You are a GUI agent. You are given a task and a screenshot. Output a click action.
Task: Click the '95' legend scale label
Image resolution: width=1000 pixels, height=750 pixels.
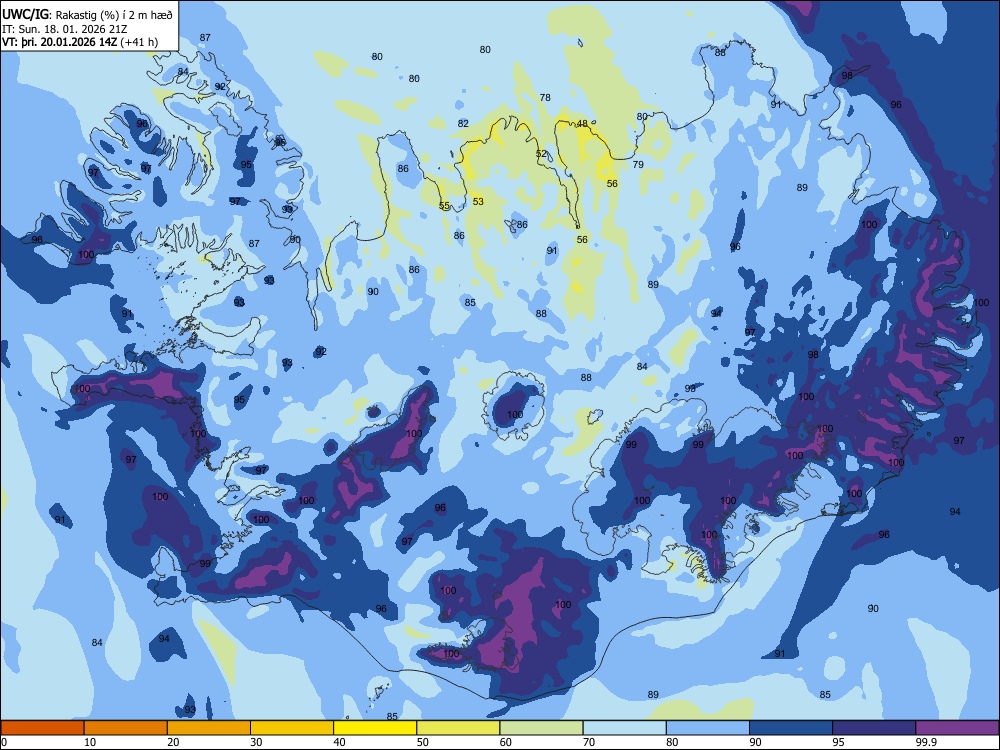click(839, 742)
